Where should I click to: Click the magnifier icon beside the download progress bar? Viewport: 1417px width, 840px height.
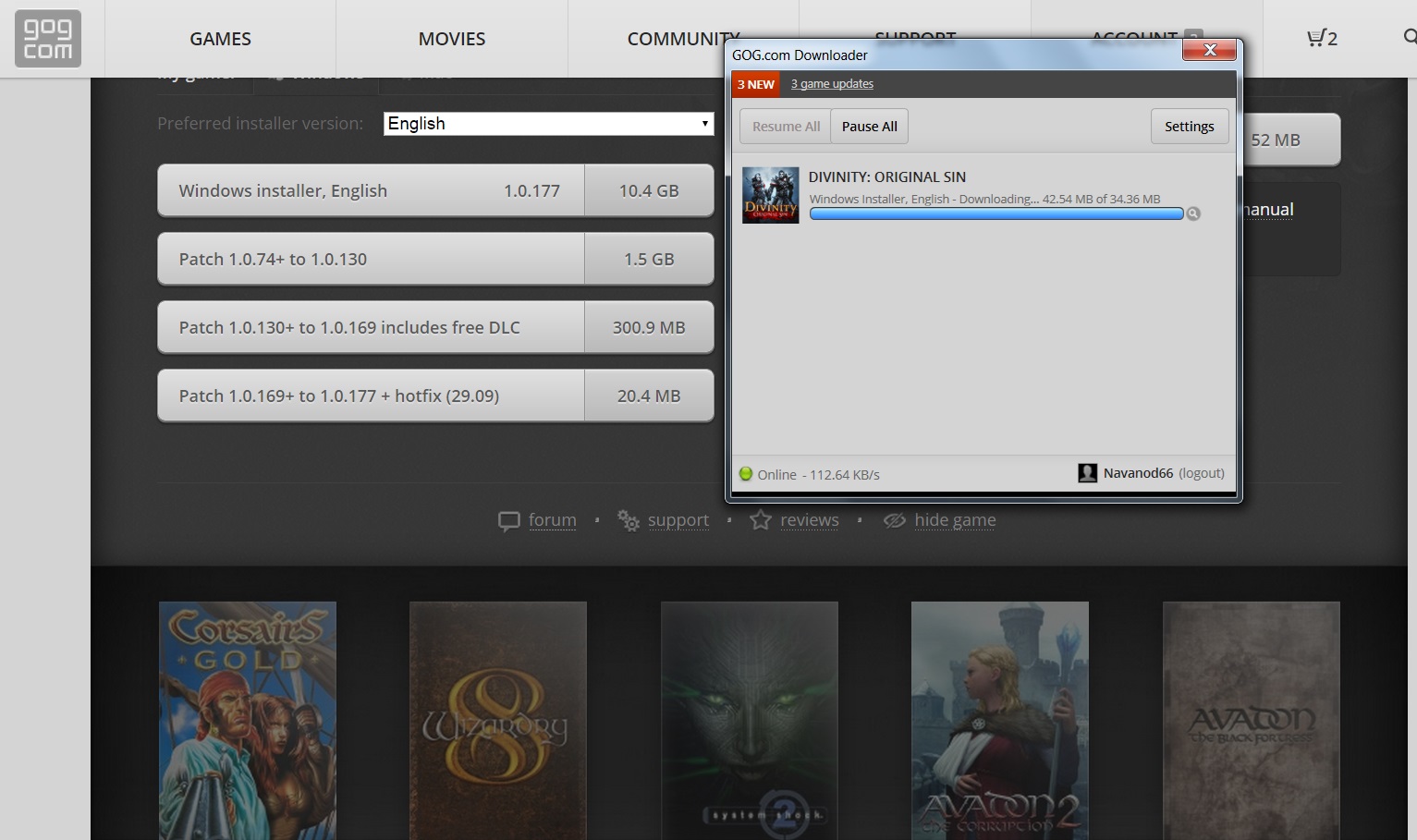click(x=1193, y=213)
